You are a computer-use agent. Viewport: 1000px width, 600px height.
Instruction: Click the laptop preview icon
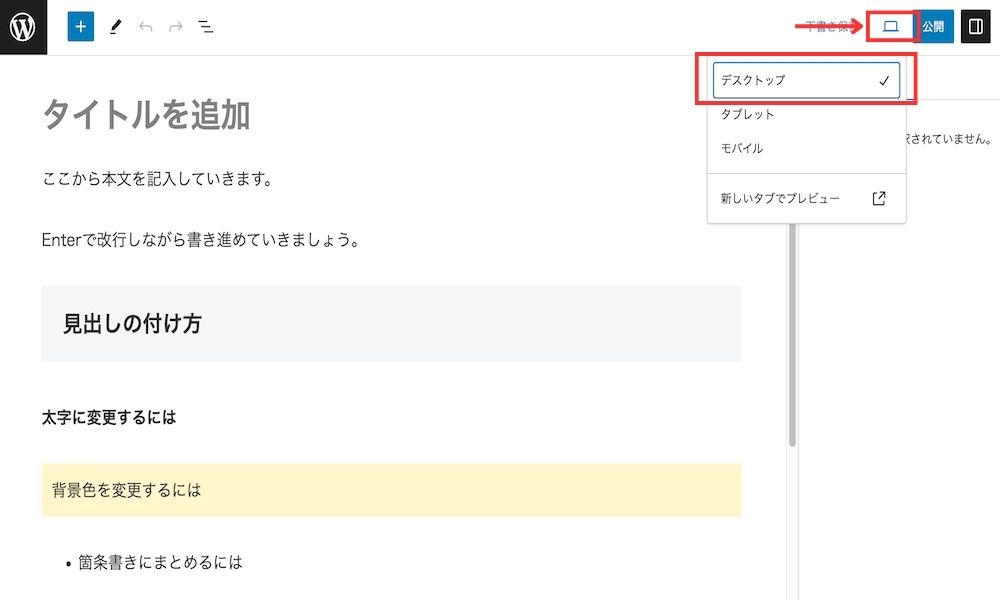coord(891,27)
